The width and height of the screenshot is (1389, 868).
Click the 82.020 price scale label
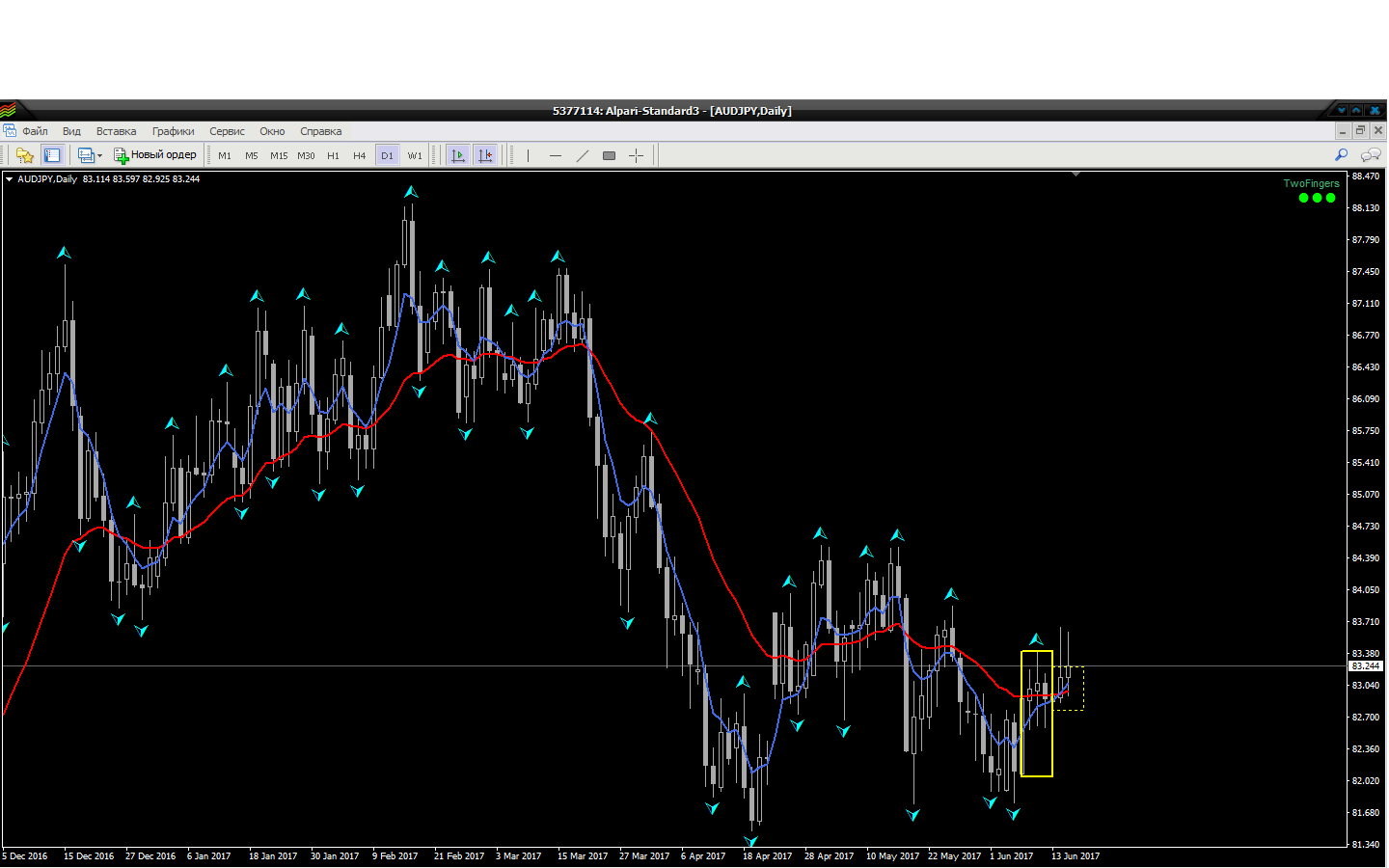1365,781
